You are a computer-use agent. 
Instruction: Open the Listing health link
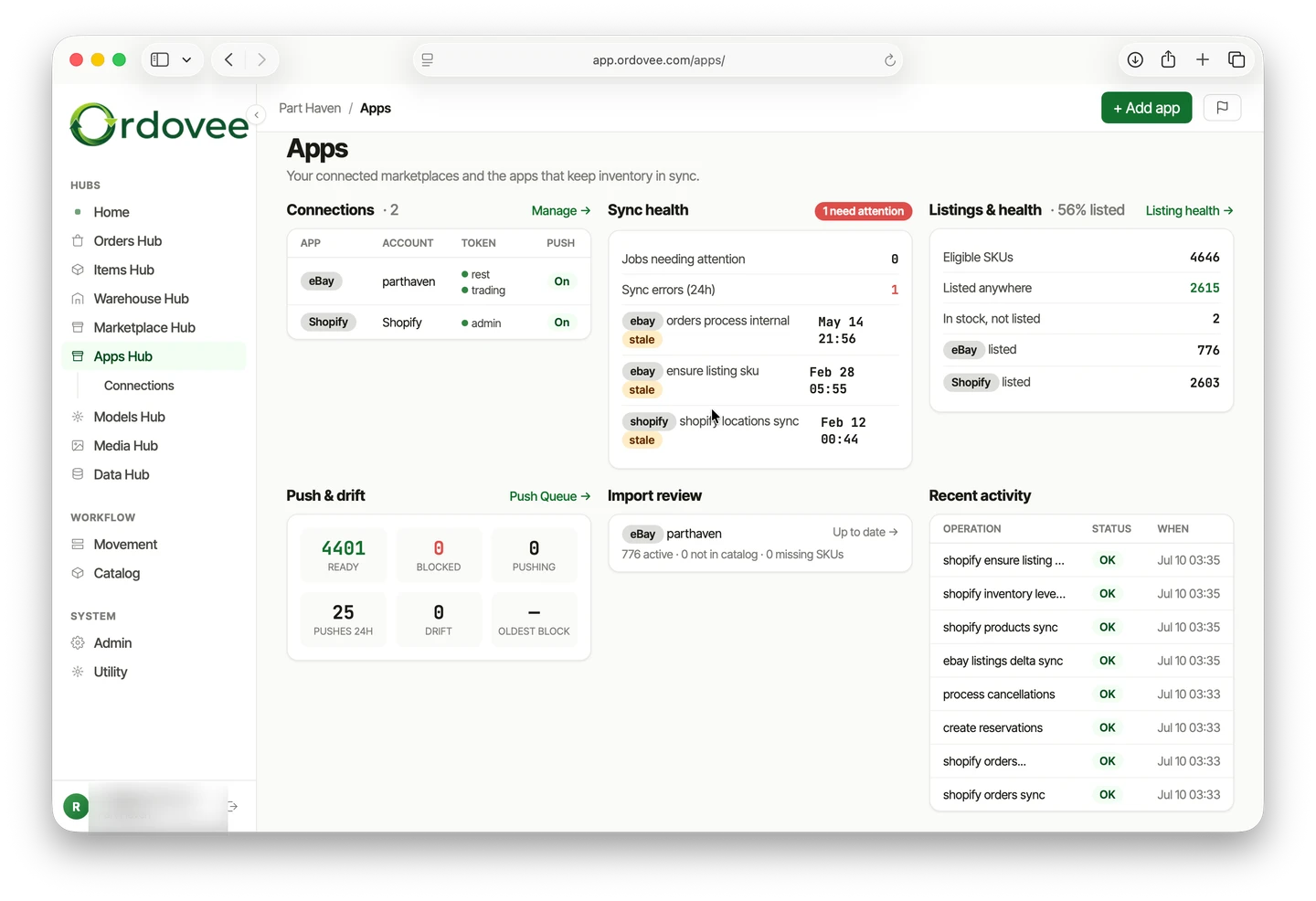click(1190, 210)
